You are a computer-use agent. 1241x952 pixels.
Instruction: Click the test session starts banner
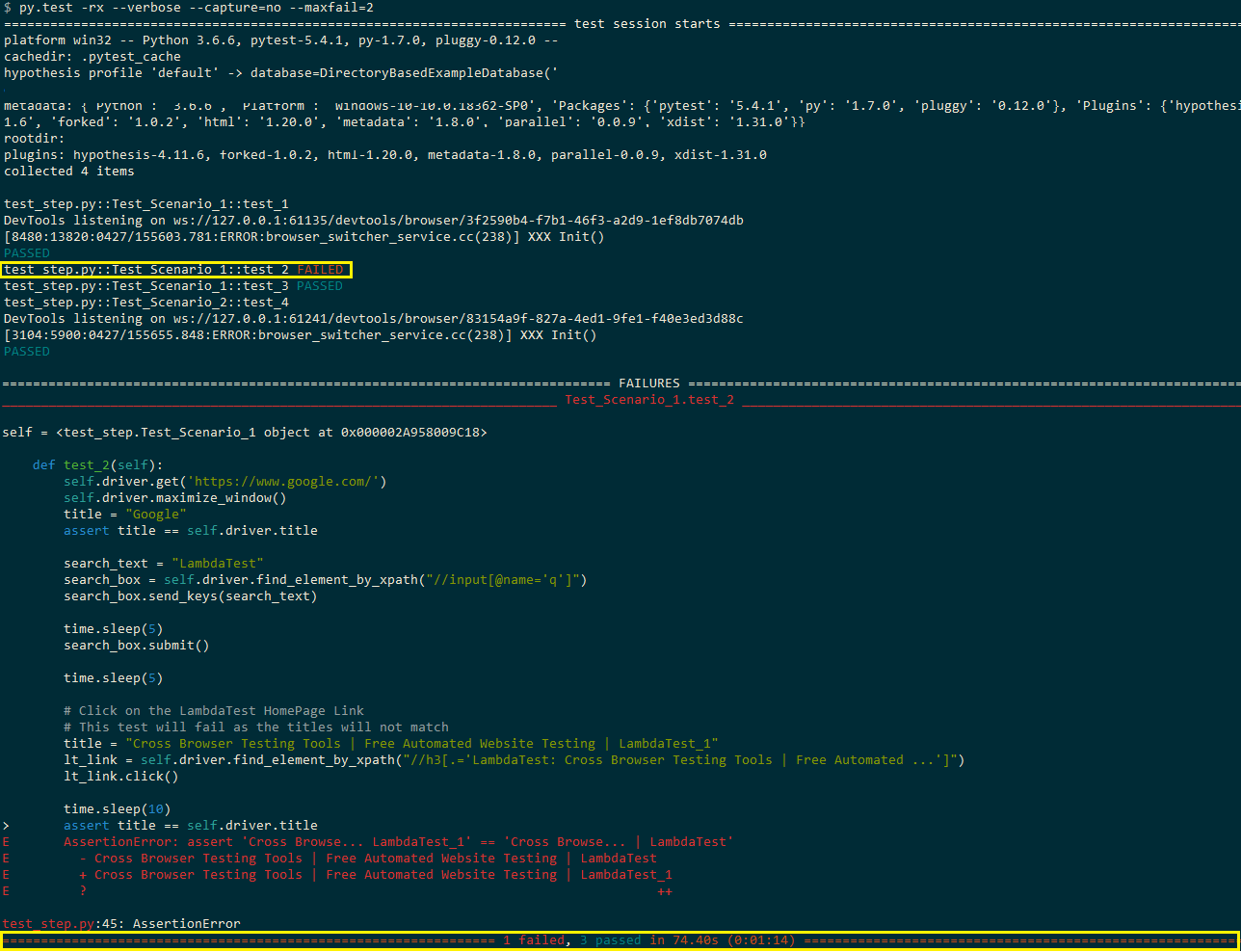[644, 22]
